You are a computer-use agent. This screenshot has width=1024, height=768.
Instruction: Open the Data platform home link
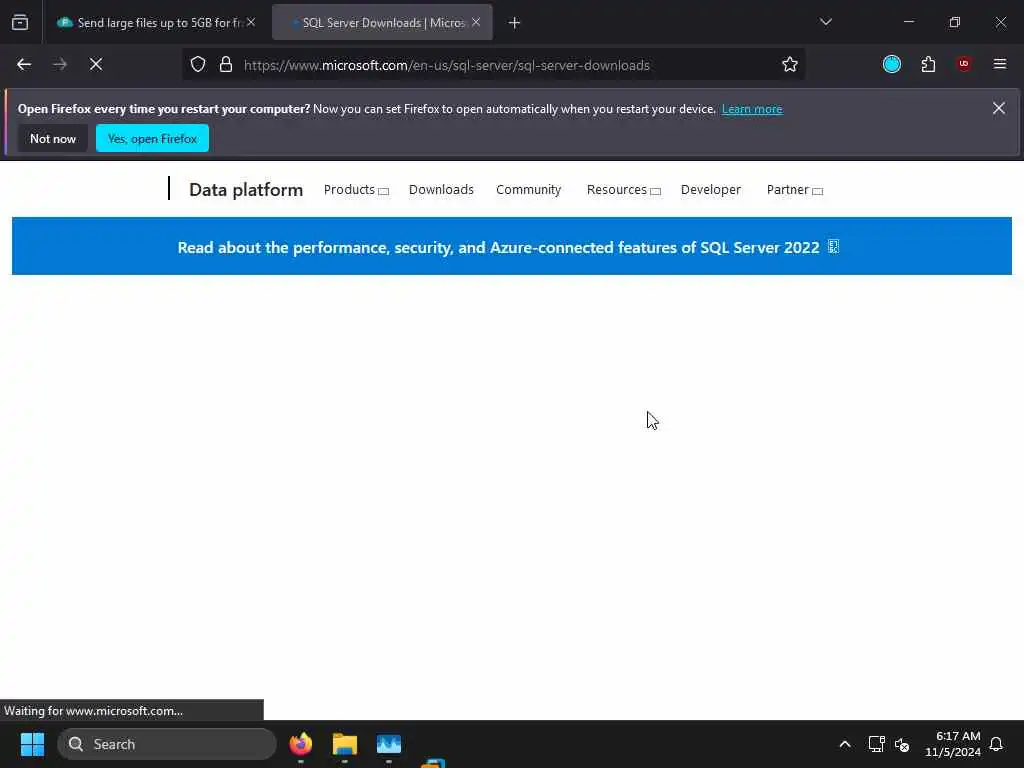[x=246, y=190]
